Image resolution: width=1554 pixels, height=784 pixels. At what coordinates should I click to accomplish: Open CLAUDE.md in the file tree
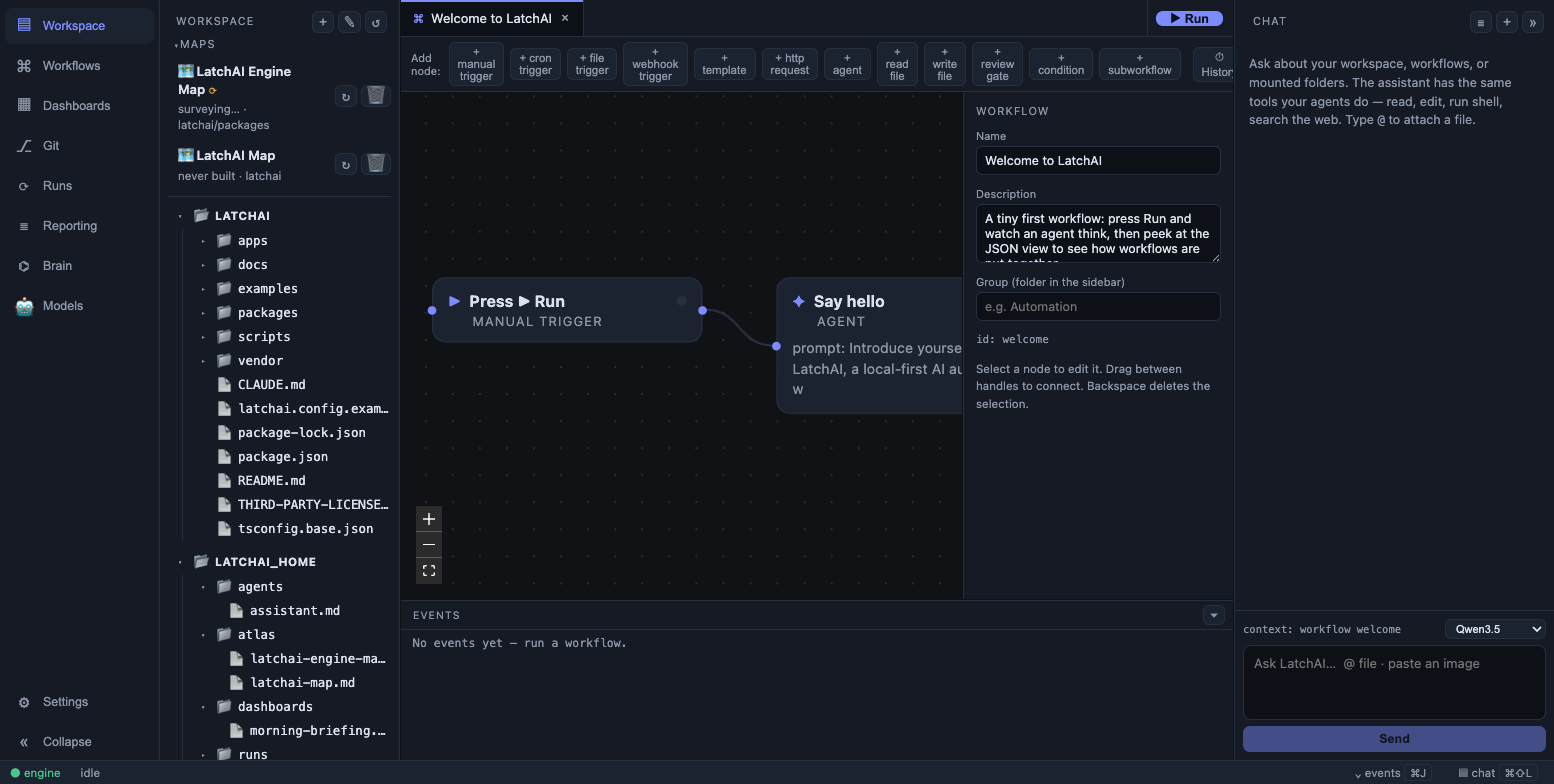click(x=272, y=385)
